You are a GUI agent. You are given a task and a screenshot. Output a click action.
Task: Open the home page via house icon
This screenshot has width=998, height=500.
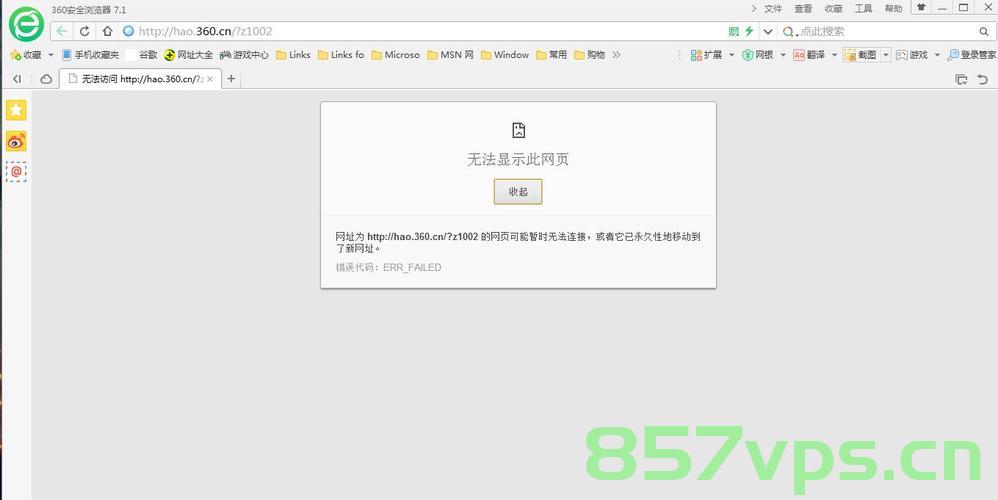point(107,31)
